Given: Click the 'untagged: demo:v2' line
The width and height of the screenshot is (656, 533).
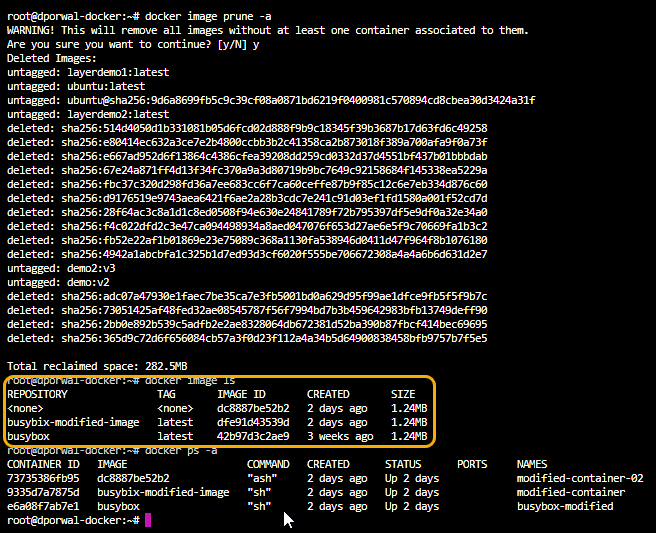Looking at the screenshot, I should pos(58,282).
